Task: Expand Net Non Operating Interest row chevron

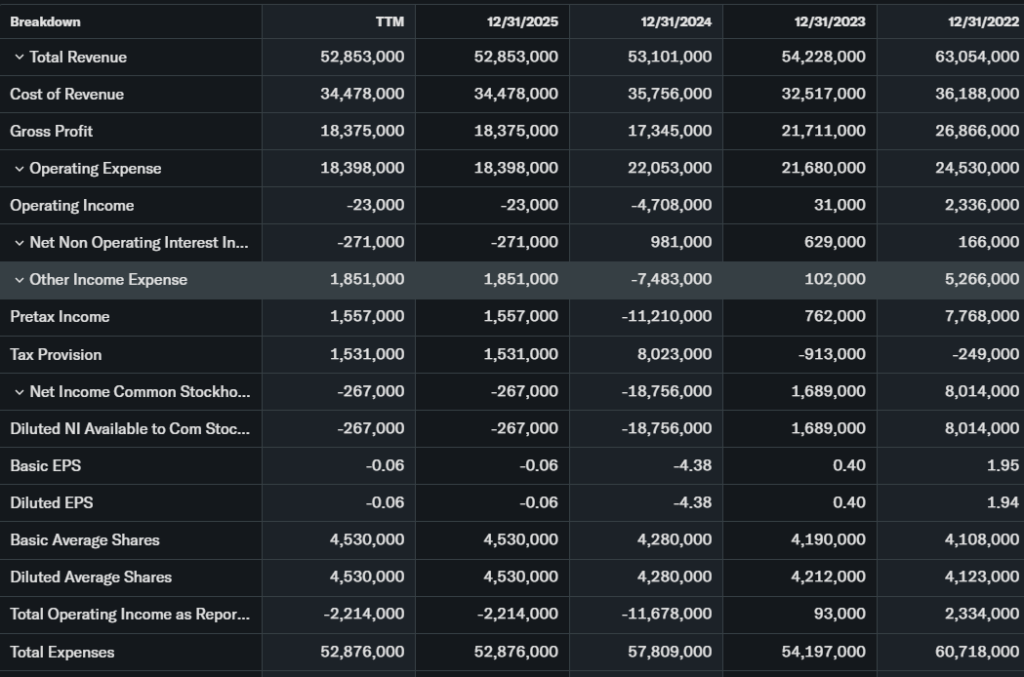Action: coord(19,243)
